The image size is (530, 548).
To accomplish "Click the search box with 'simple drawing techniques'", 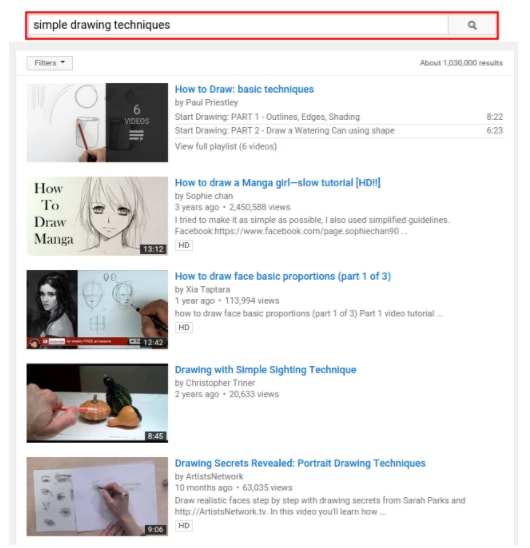I will (x=238, y=25).
